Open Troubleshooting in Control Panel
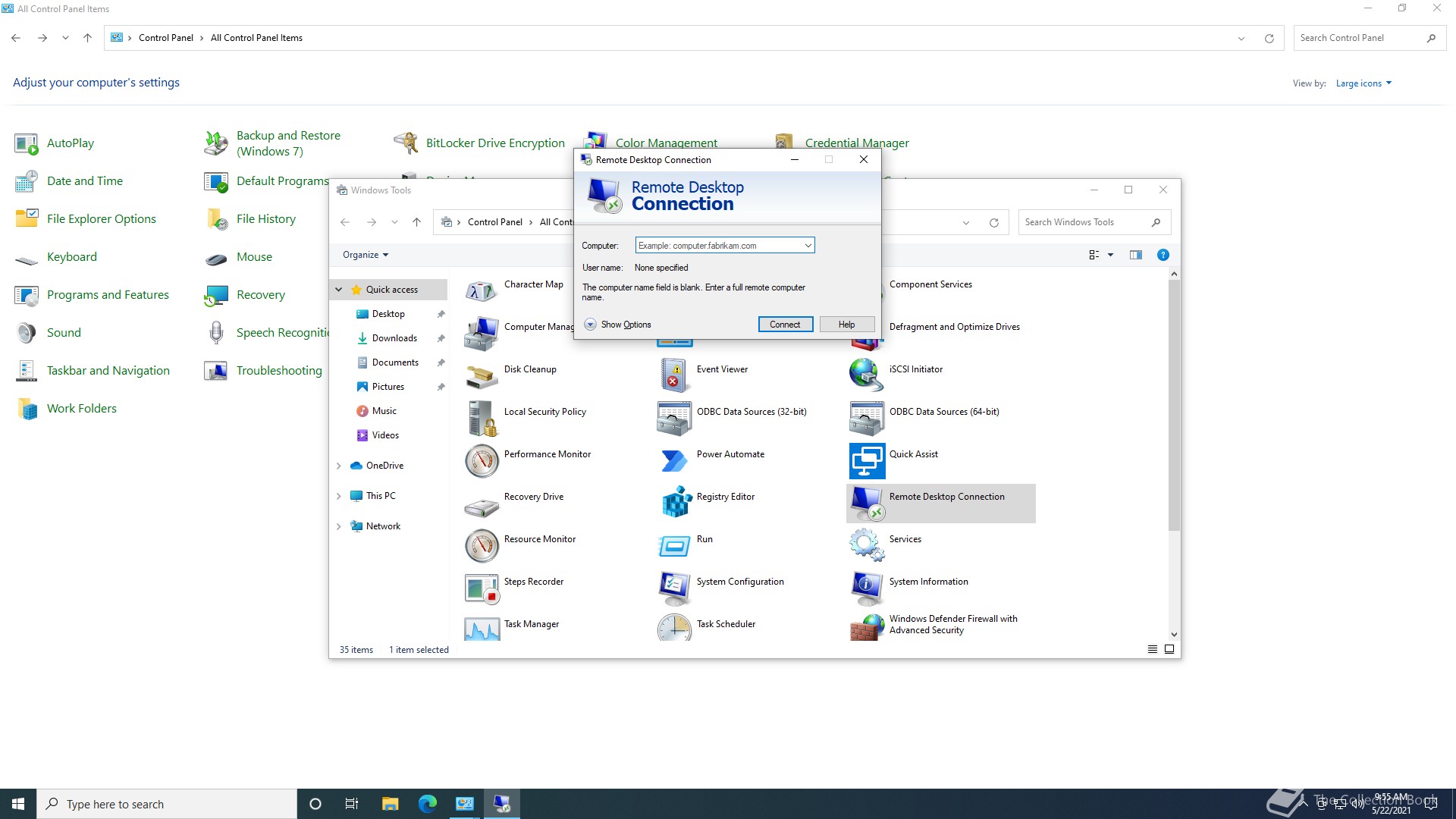This screenshot has width=1456, height=819. (x=279, y=371)
